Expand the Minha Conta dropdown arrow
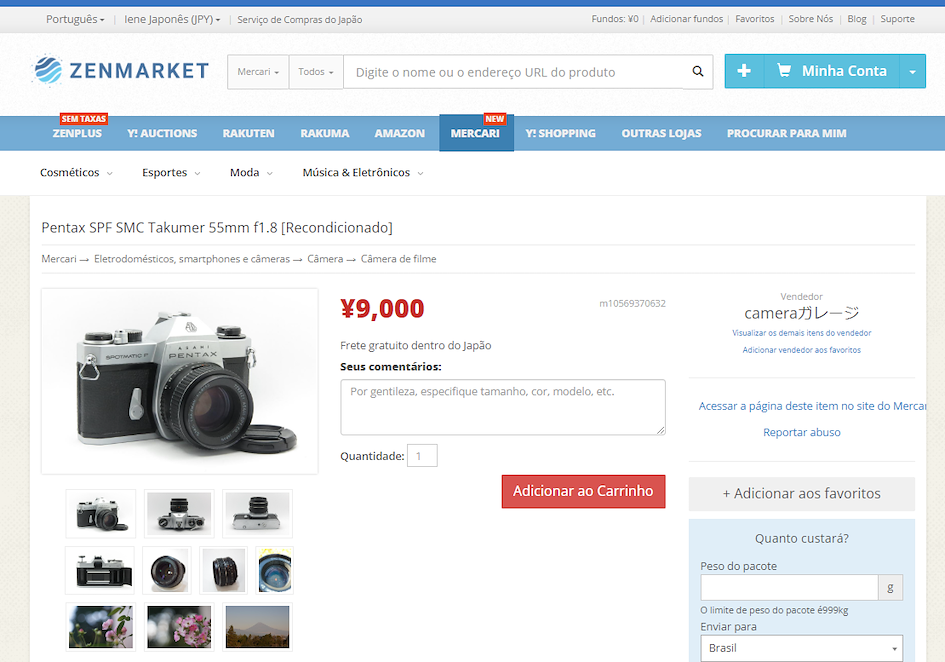 point(912,71)
